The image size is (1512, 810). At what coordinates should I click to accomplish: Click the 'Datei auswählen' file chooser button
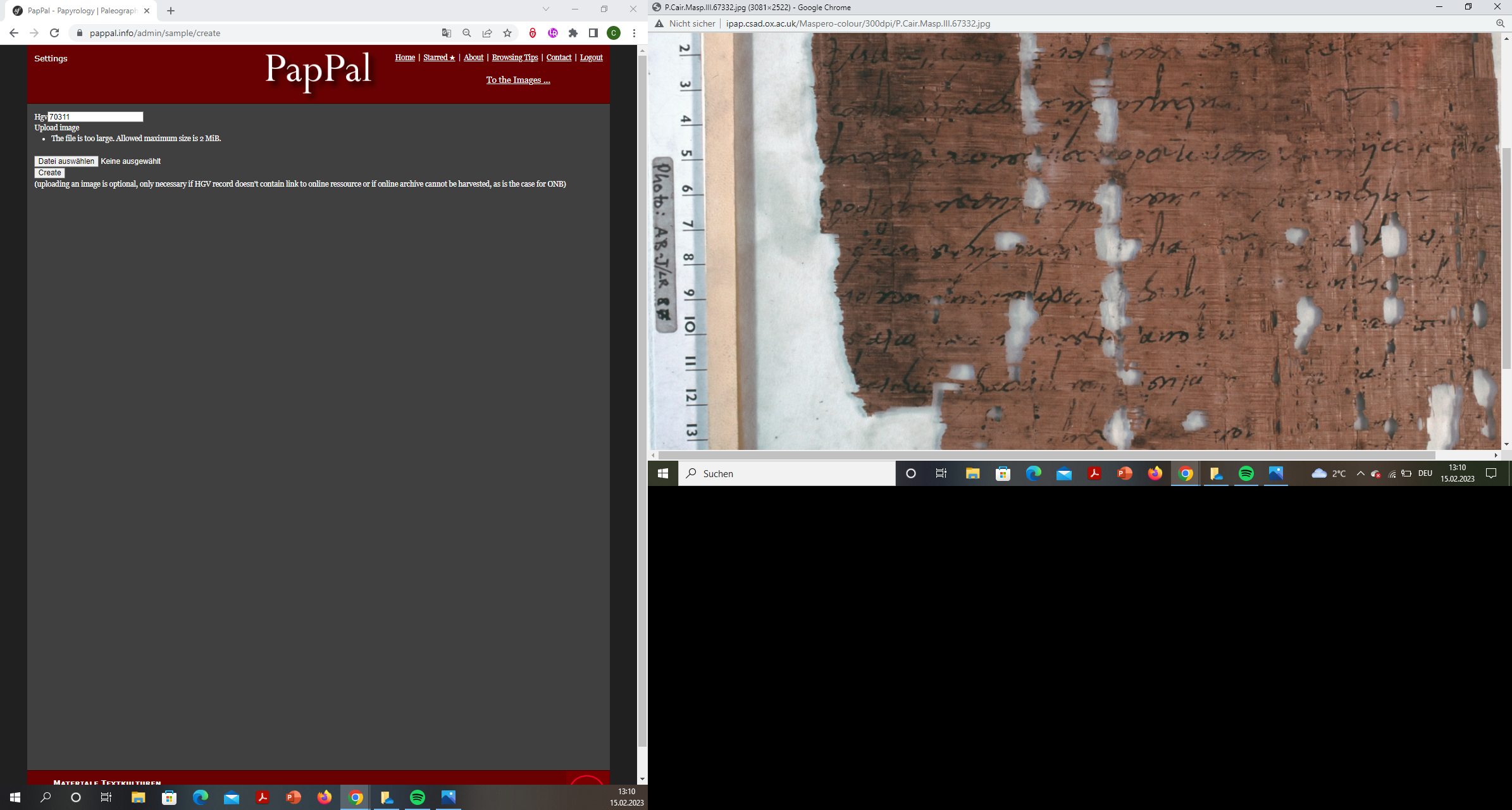point(66,161)
